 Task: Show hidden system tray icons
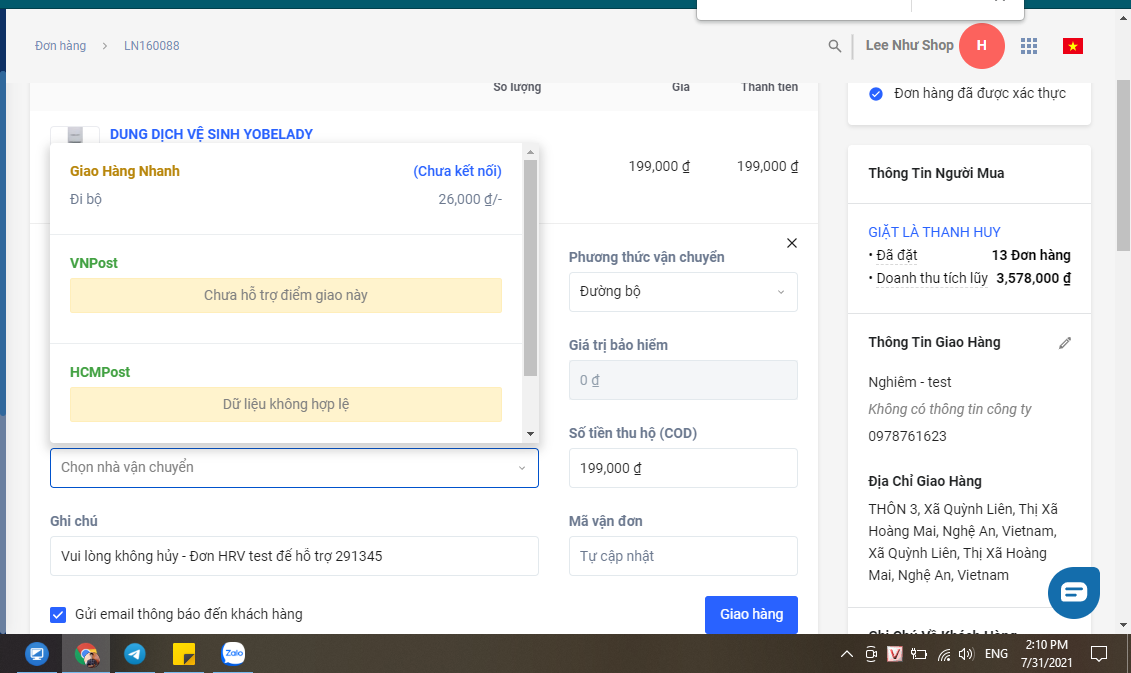tap(847, 654)
